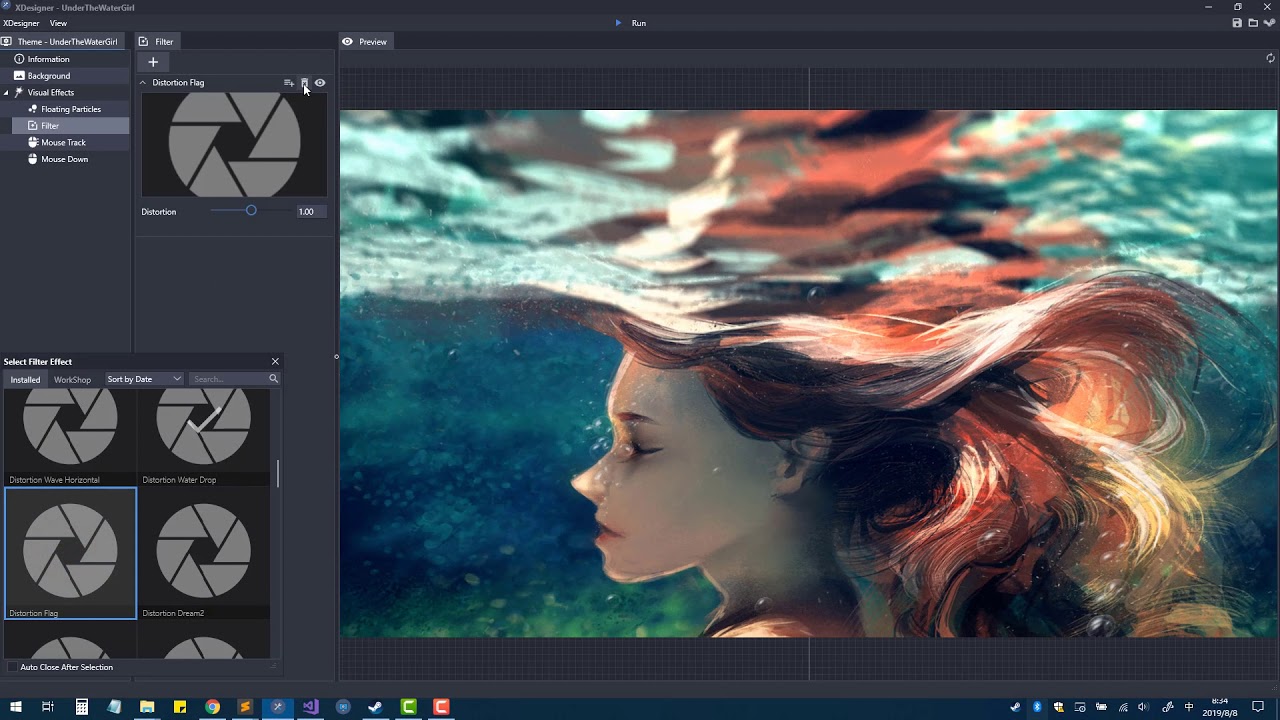Open Google Chrome from the taskbar
The width and height of the screenshot is (1280, 720).
click(212, 707)
